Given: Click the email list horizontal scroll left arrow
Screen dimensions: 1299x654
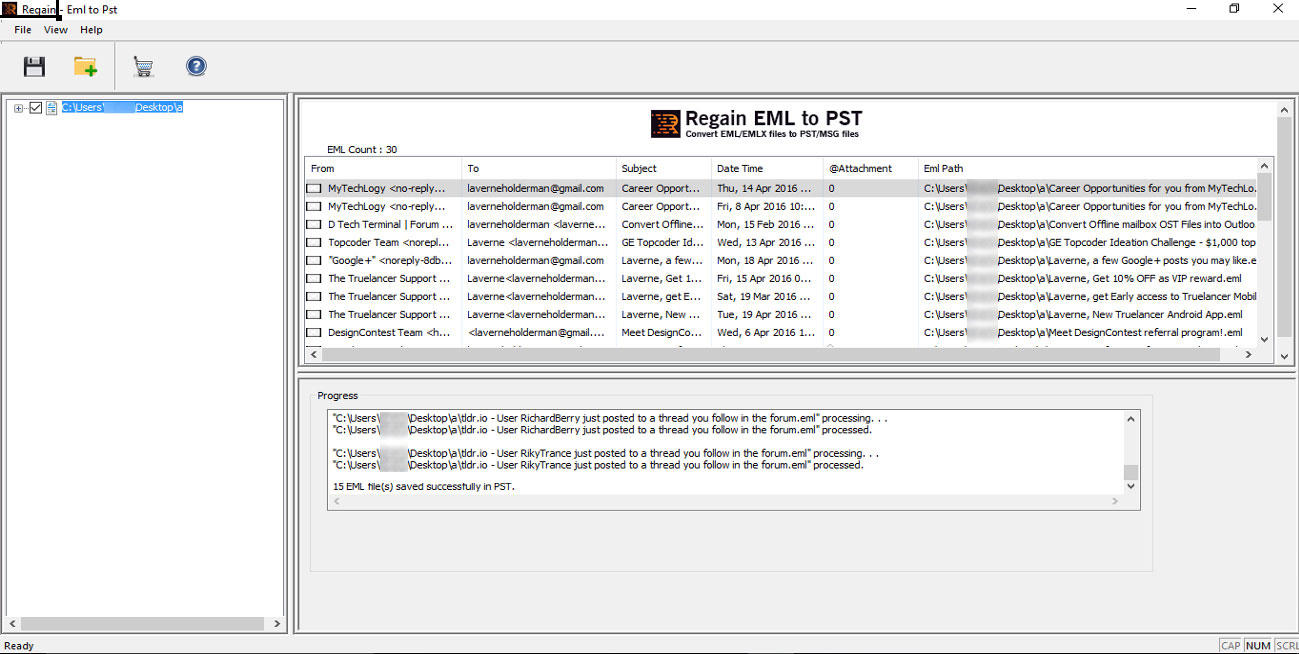Looking at the screenshot, I should [314, 354].
